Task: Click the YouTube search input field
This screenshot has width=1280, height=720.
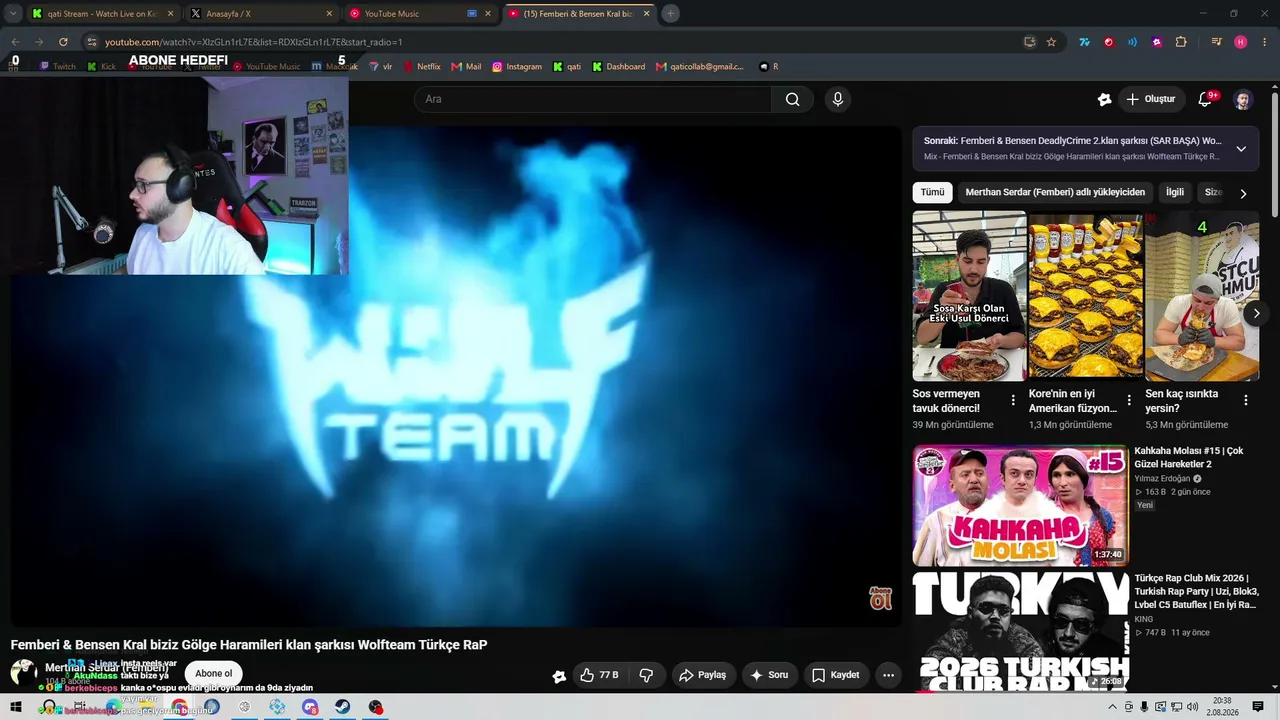Action: (592, 99)
